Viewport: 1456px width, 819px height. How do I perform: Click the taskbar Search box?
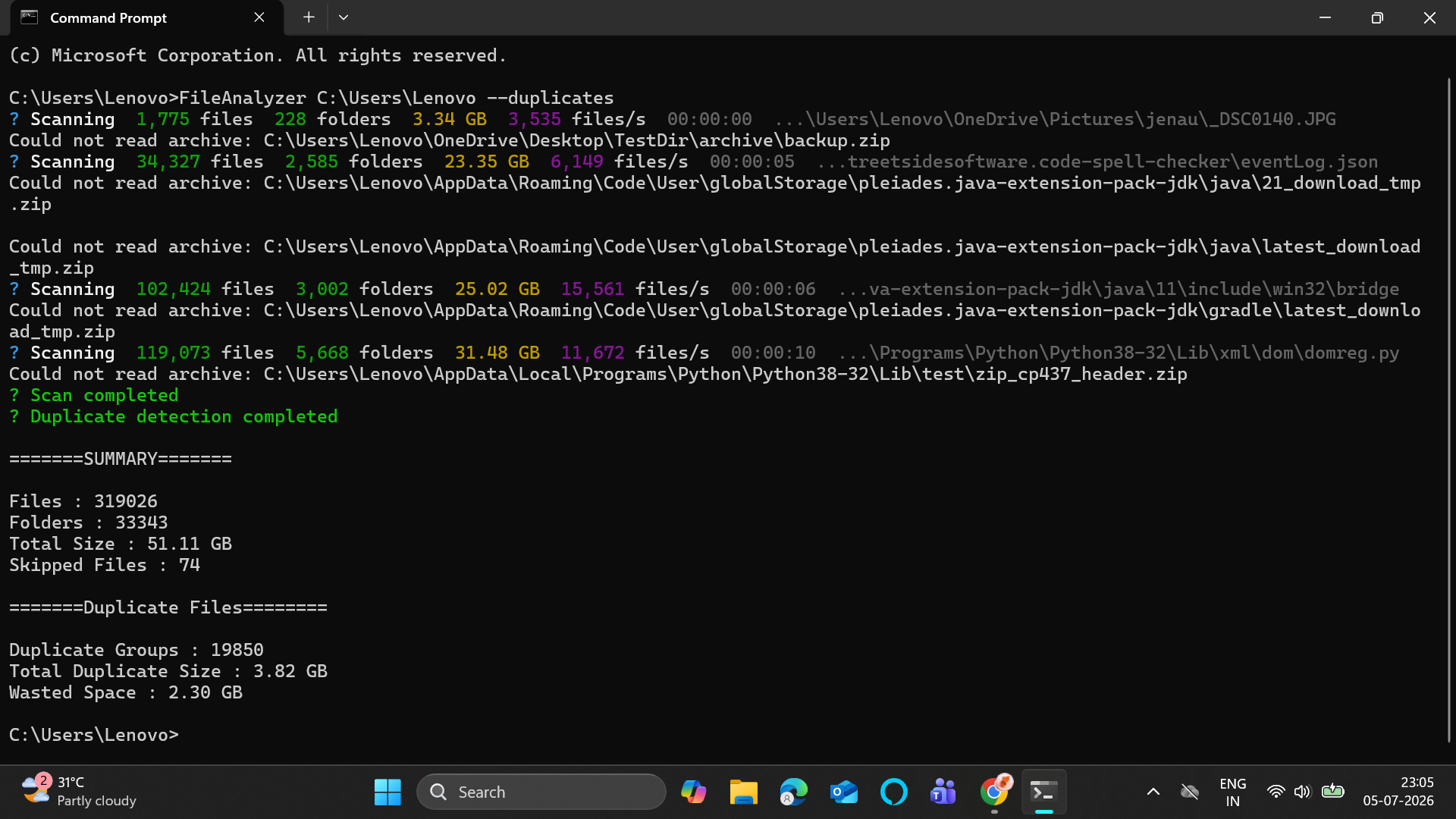[x=541, y=792]
